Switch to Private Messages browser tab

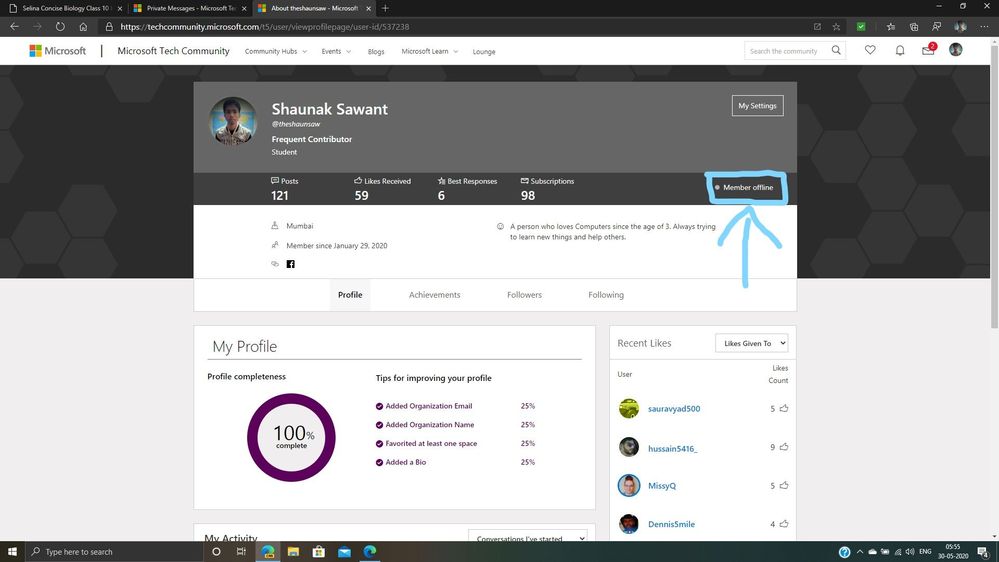pos(190,8)
